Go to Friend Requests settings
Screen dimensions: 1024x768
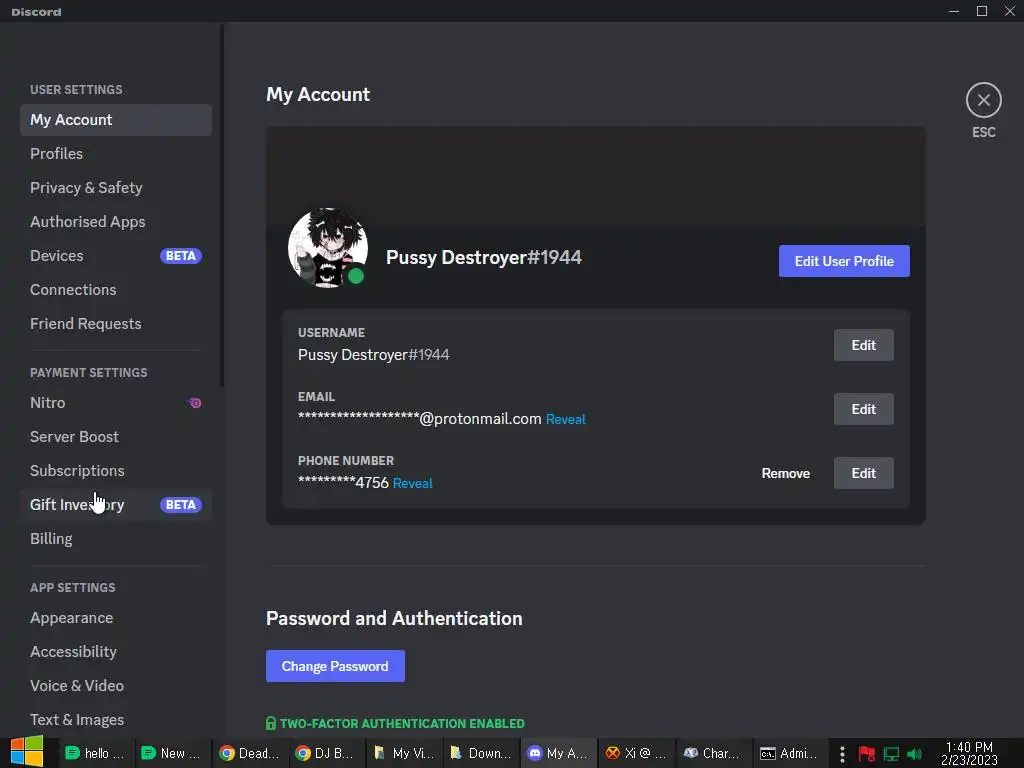tap(116, 323)
